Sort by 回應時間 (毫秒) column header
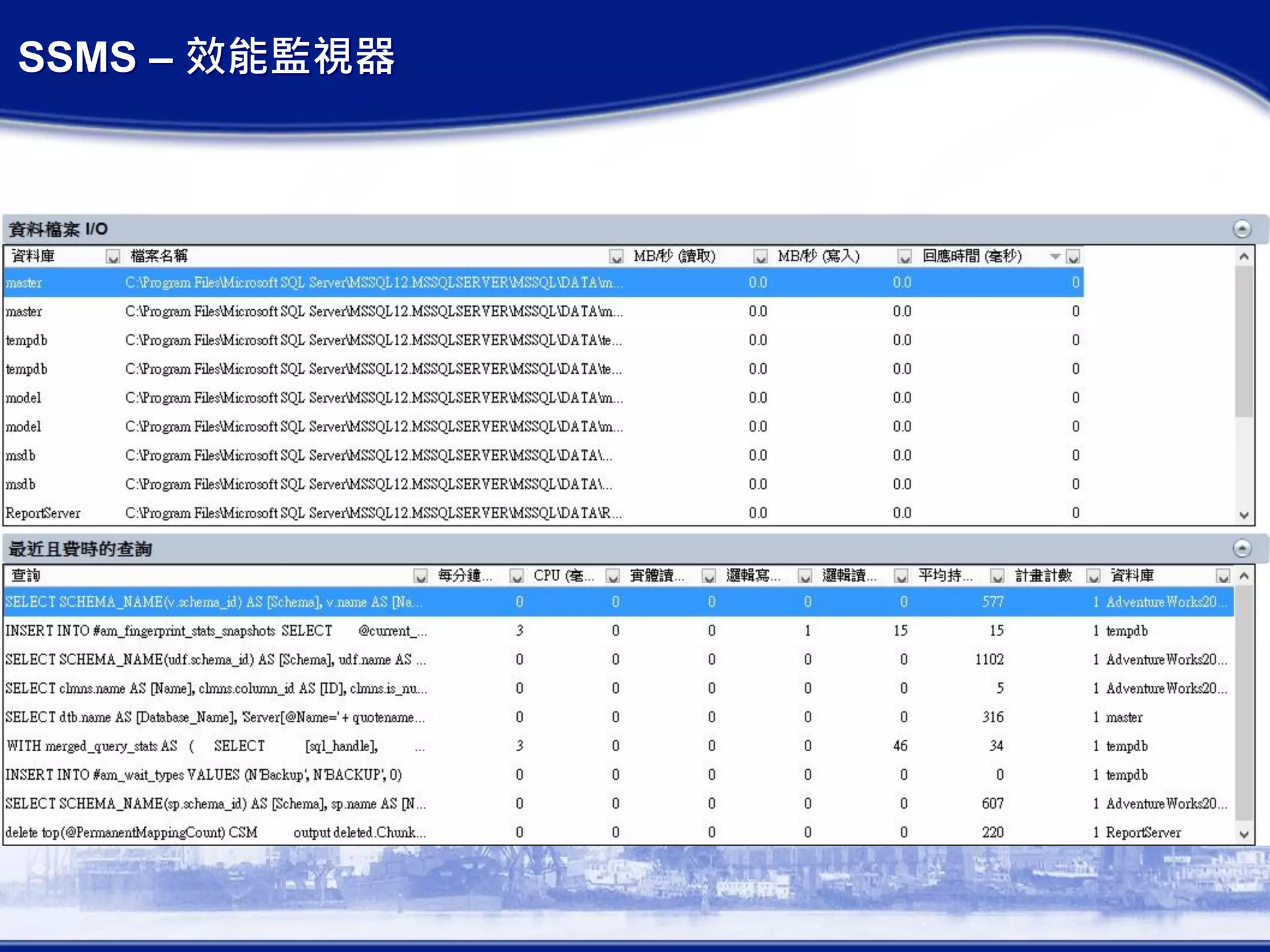 (x=972, y=255)
